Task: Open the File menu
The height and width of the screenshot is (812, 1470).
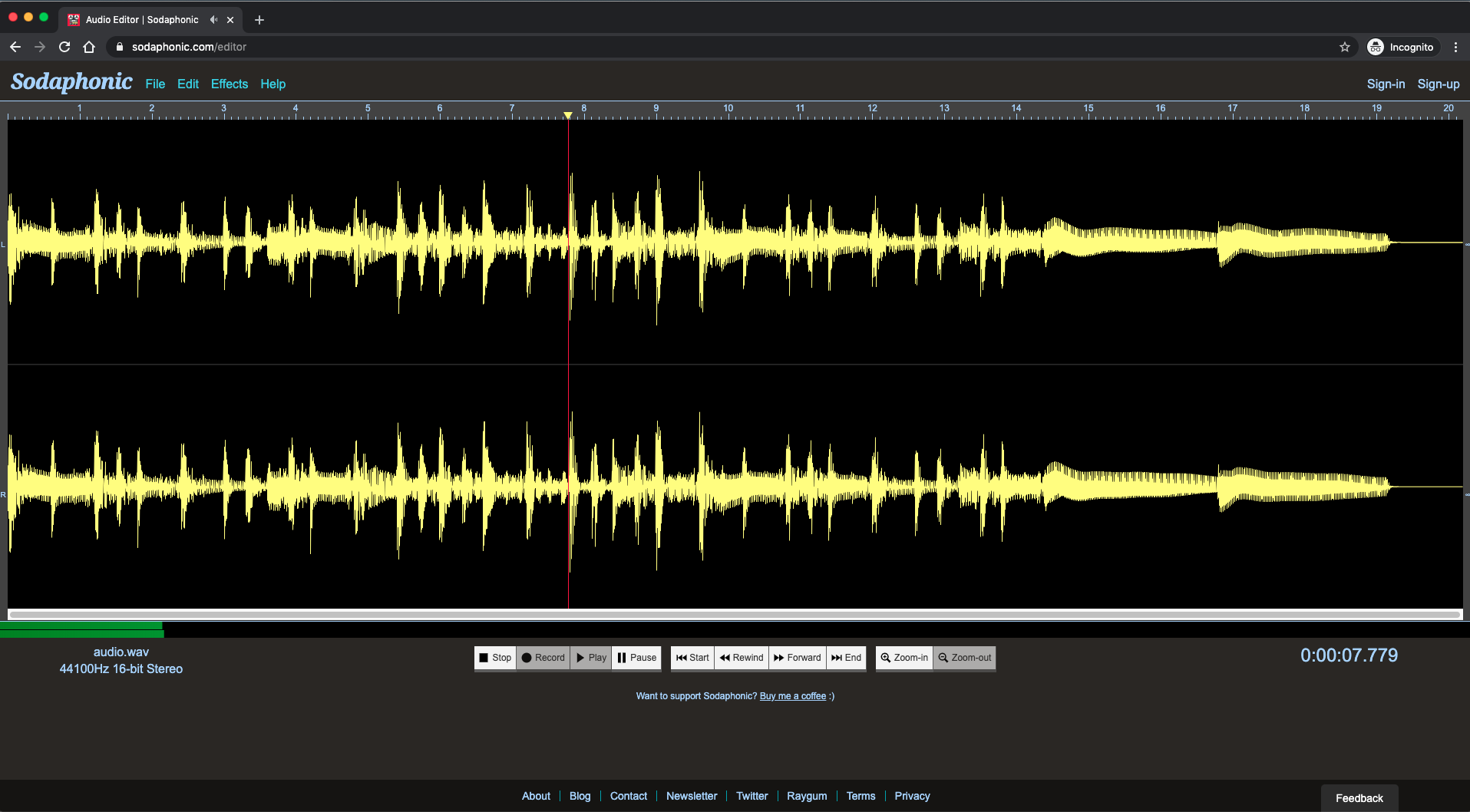Action: coord(155,84)
